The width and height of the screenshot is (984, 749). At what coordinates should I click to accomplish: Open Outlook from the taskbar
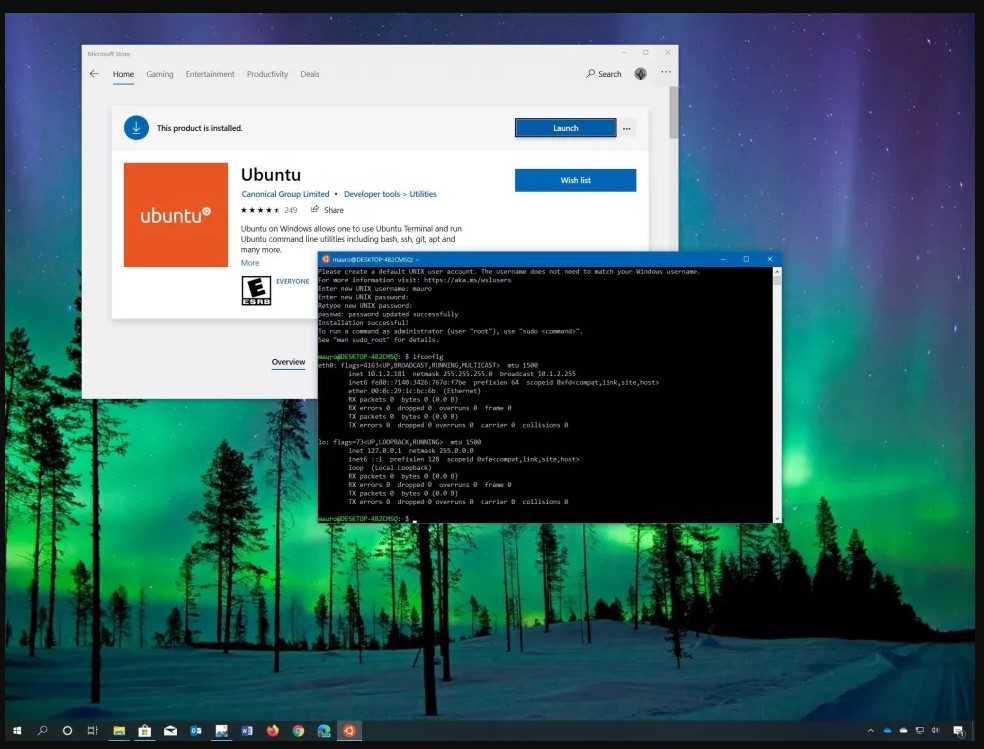tap(196, 731)
